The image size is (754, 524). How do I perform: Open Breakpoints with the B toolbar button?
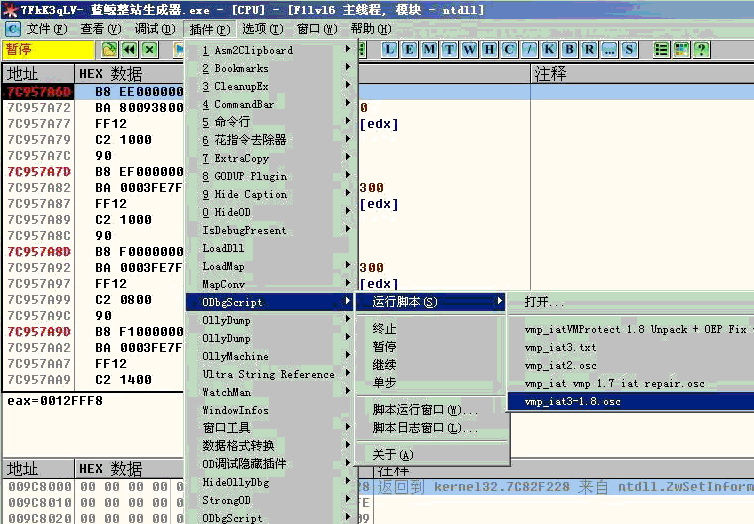(x=569, y=50)
